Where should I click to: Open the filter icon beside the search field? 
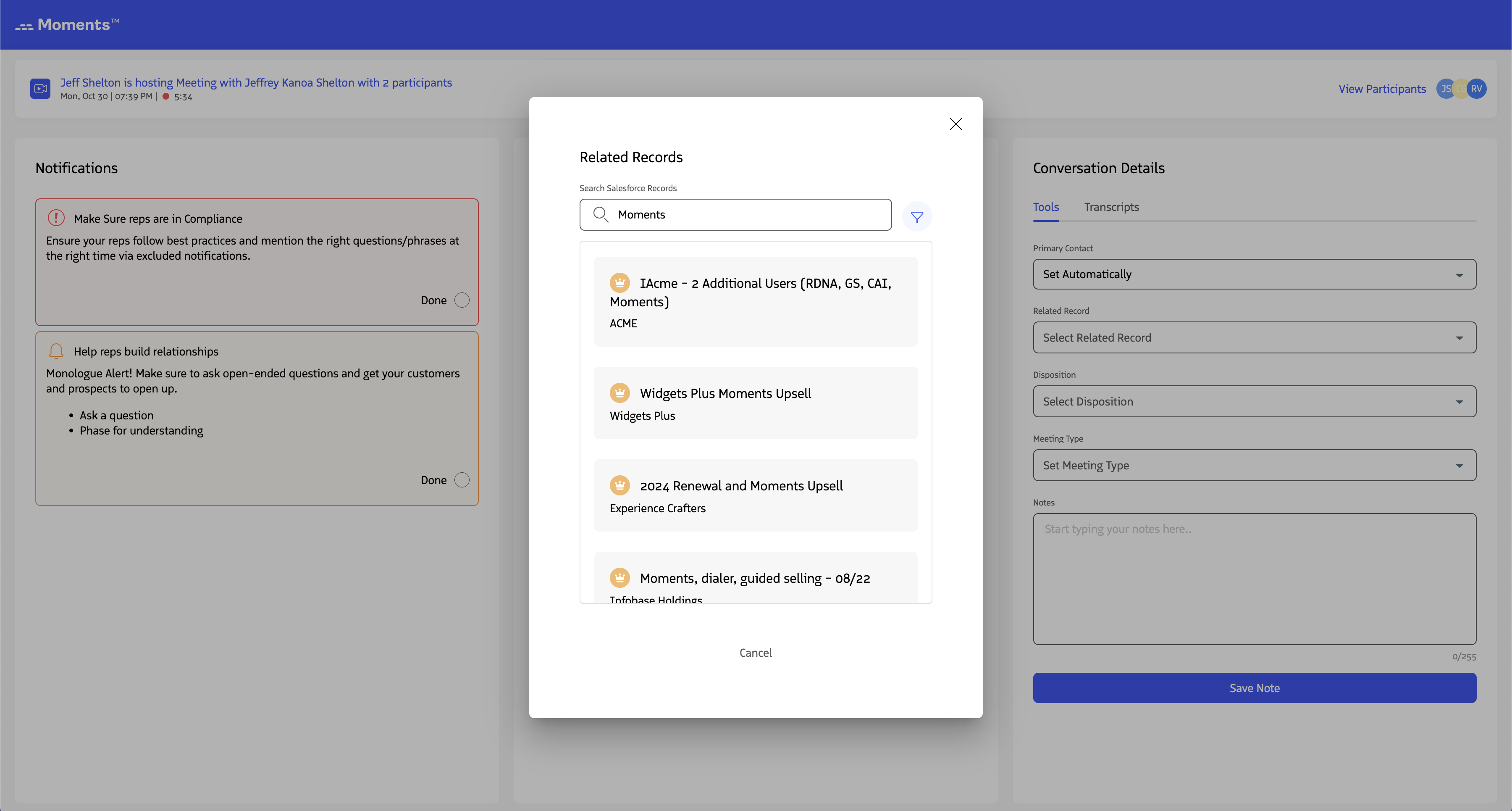[917, 217]
